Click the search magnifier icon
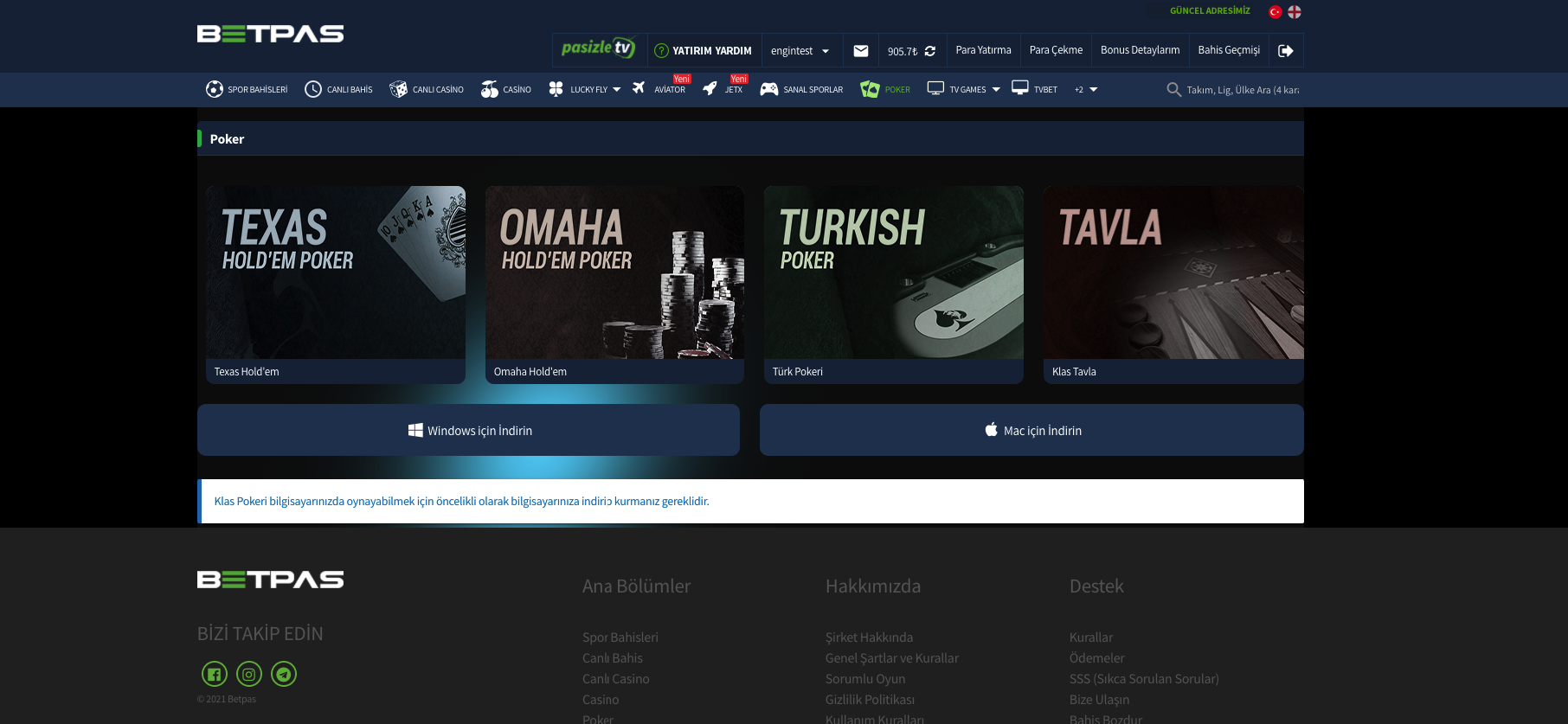Screen dimensions: 1568x724 tap(1174, 90)
